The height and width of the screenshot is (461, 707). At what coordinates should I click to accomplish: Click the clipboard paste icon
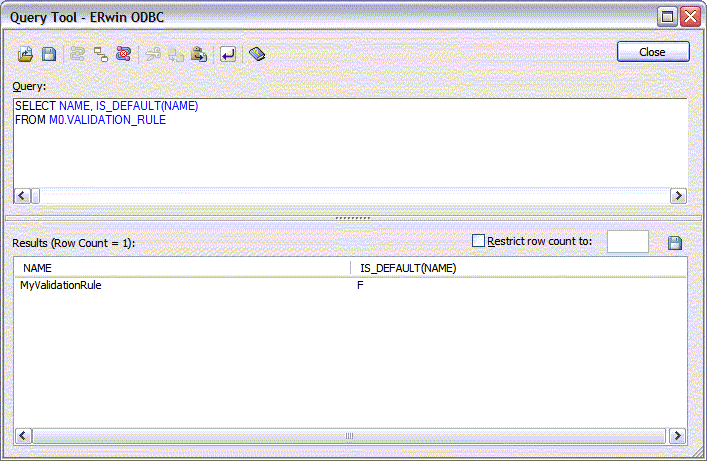(x=199, y=55)
